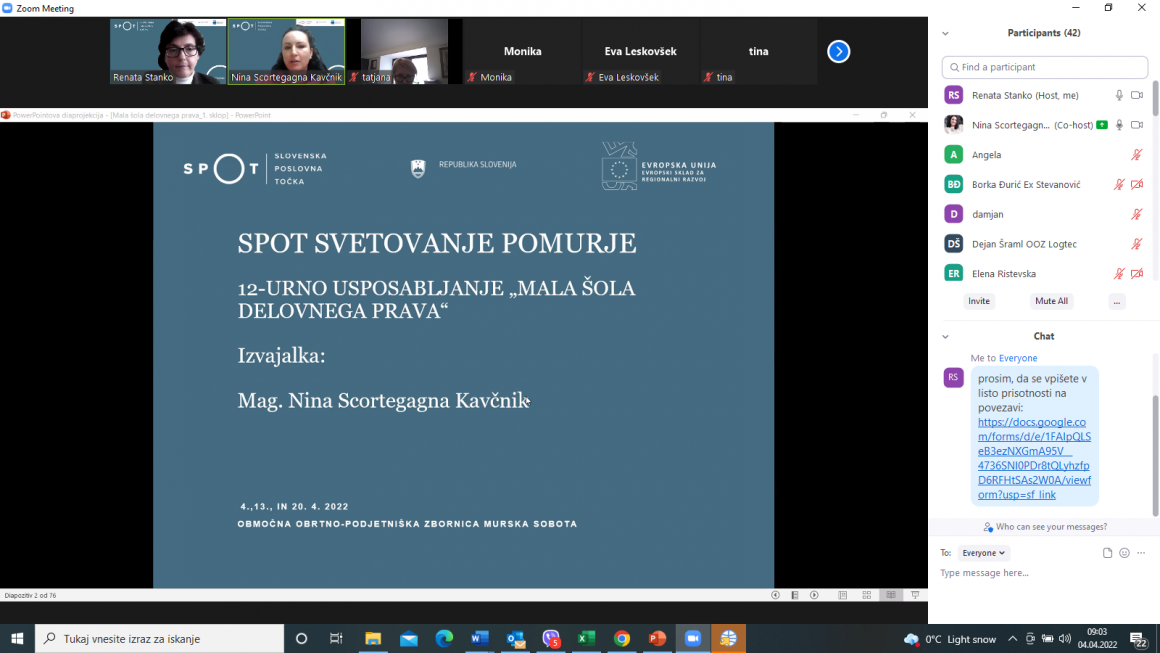Image resolution: width=1160 pixels, height=653 pixels.
Task: Collapse the Participants panel chevron
Action: [x=944, y=32]
